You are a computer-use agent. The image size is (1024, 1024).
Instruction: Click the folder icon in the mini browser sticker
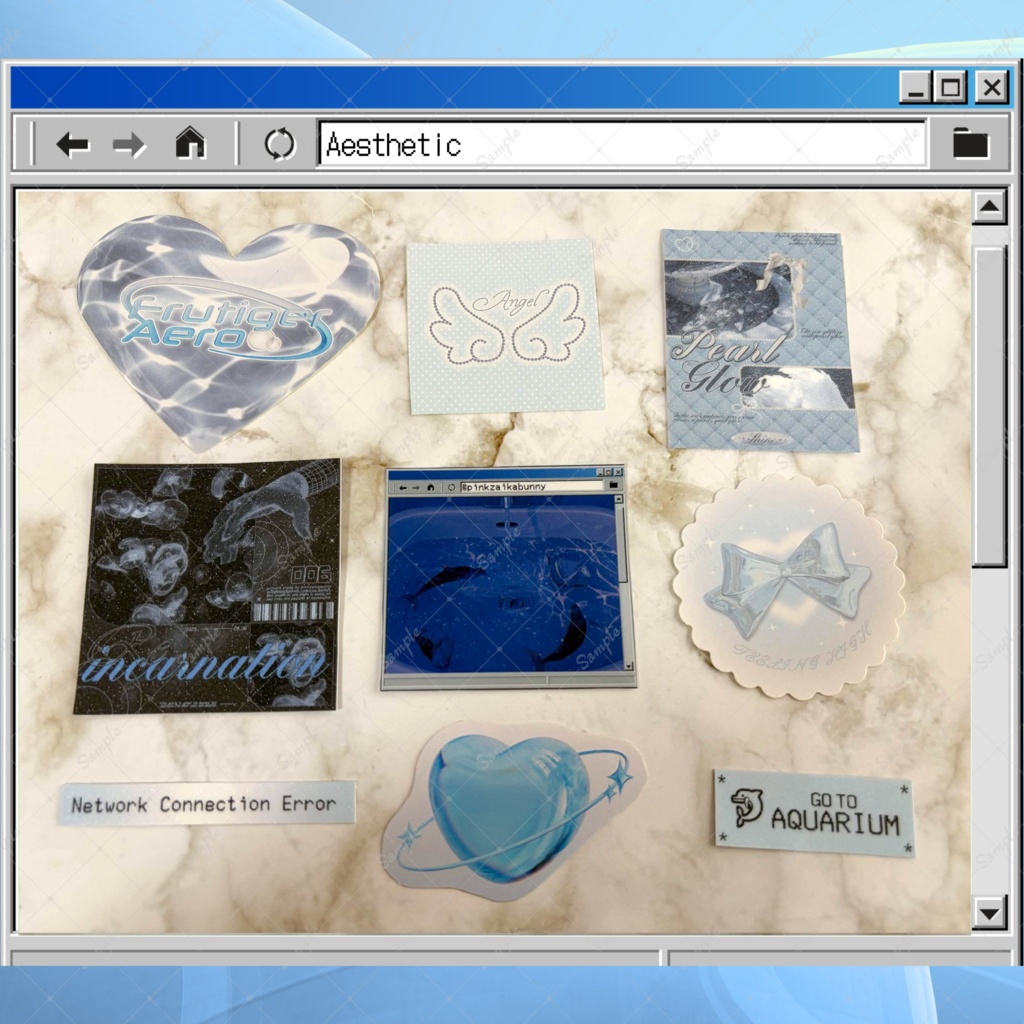tap(611, 485)
